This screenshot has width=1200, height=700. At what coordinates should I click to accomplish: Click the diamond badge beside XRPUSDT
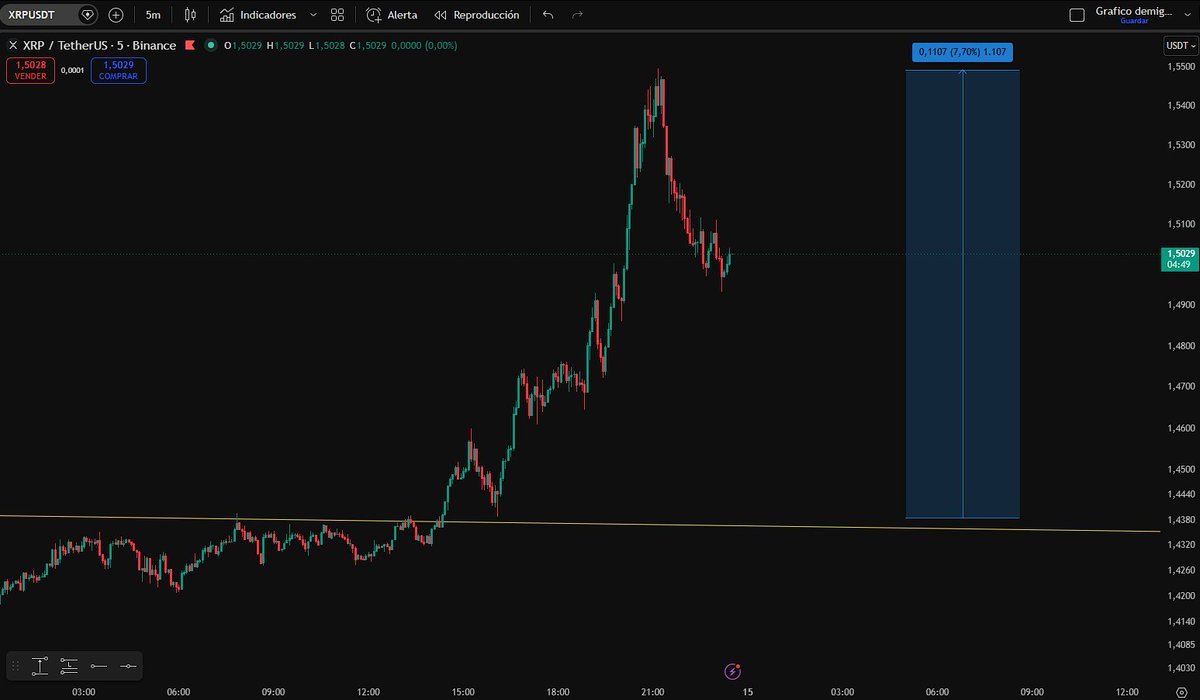pyautogui.click(x=88, y=15)
